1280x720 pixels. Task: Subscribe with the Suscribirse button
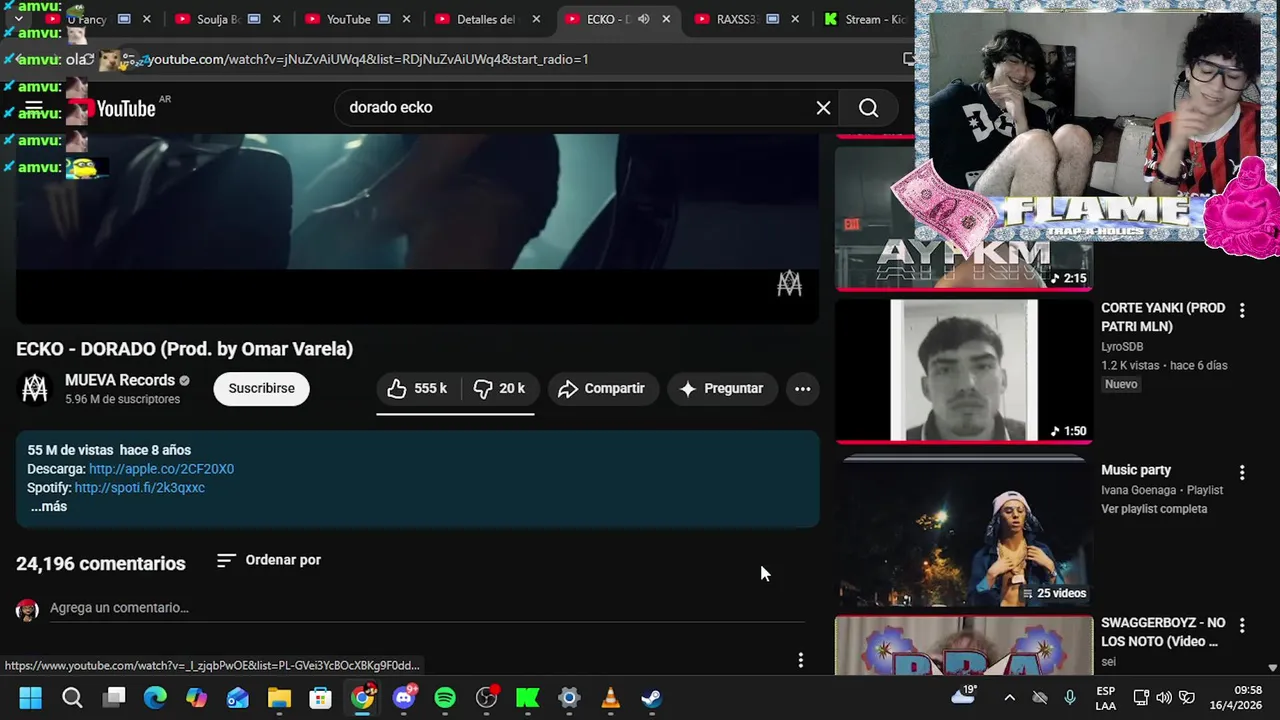click(x=261, y=388)
